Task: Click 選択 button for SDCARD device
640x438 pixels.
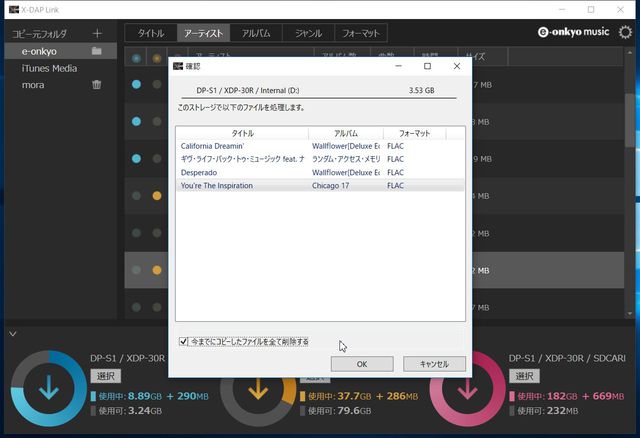Action: tap(524, 376)
